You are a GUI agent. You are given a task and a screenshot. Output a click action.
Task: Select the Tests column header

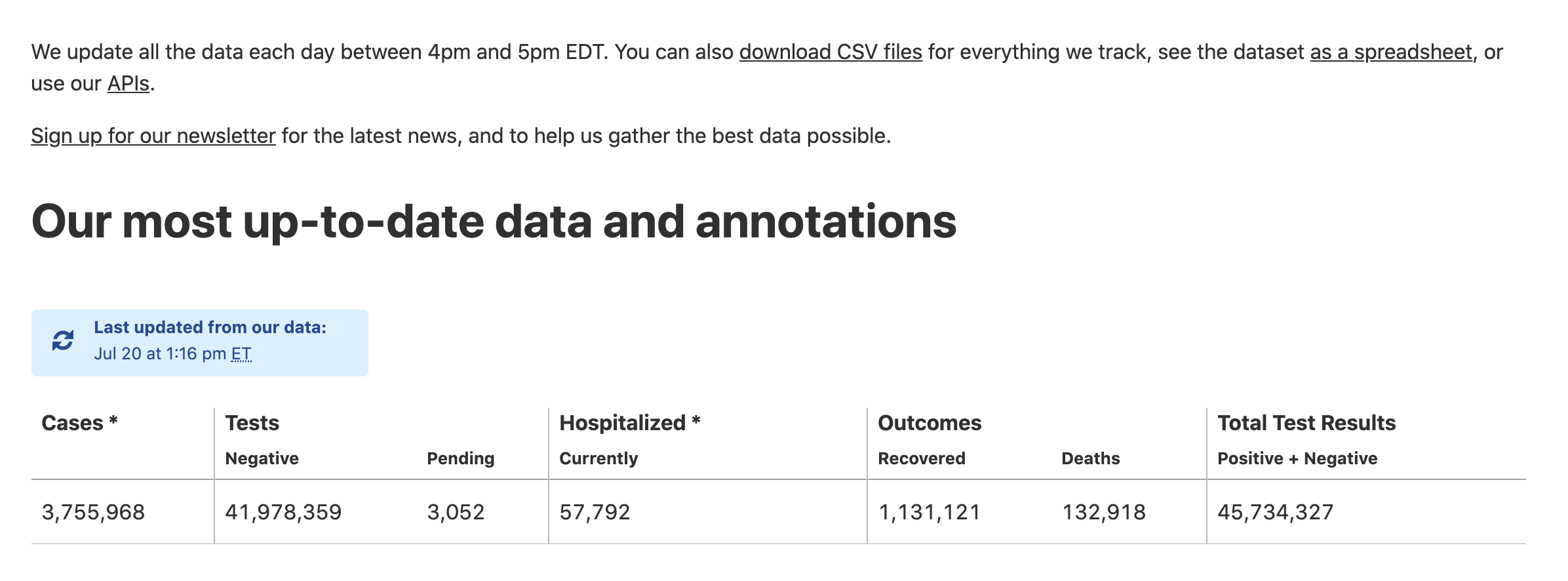(252, 423)
